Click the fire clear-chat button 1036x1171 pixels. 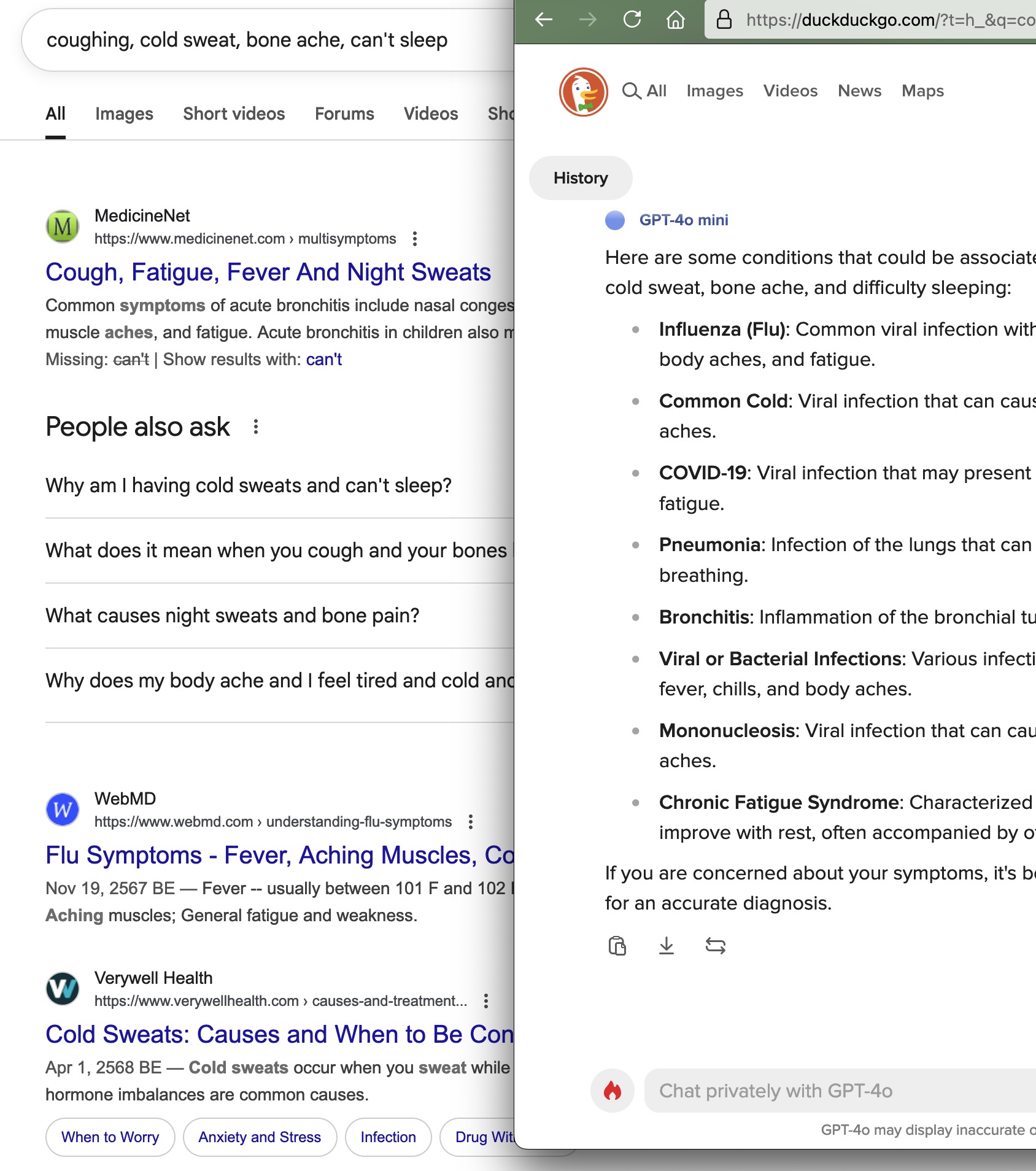click(613, 1091)
